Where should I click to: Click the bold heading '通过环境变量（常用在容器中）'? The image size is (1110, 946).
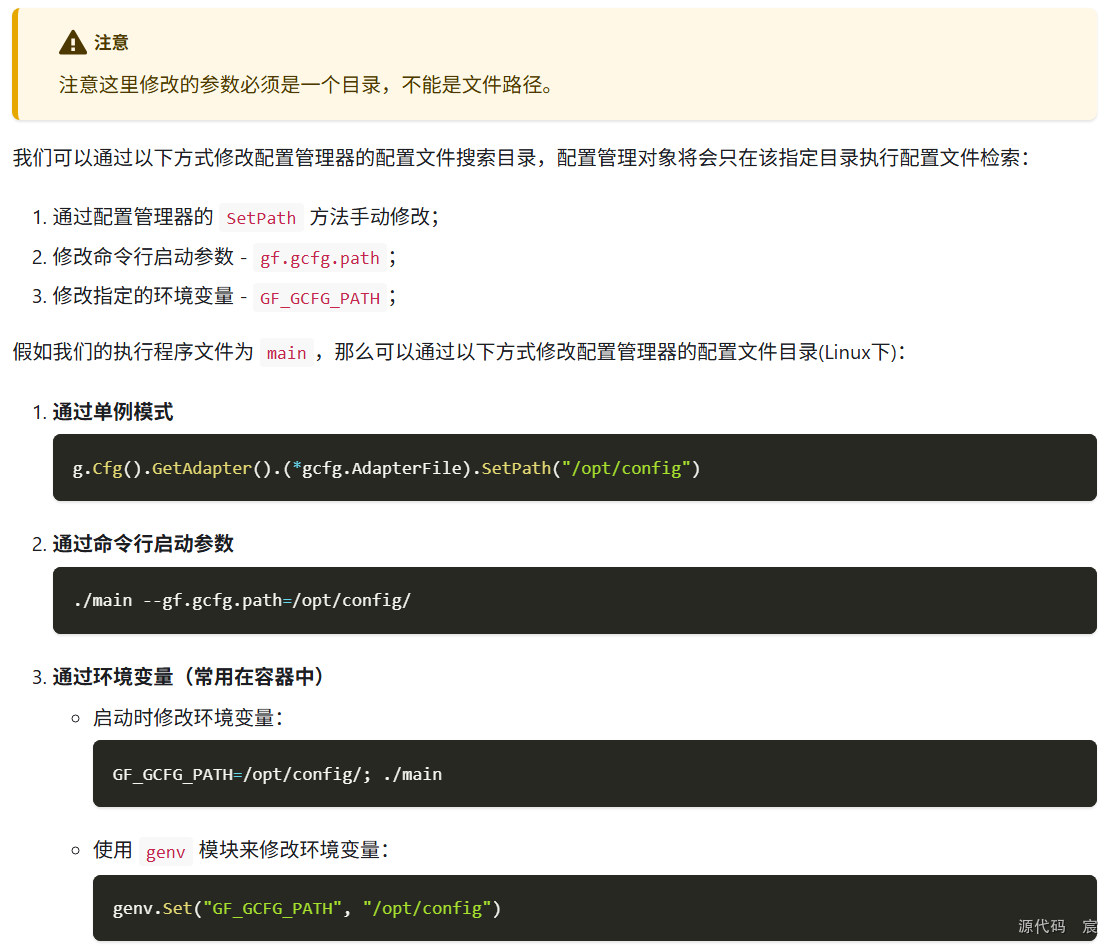click(188, 677)
